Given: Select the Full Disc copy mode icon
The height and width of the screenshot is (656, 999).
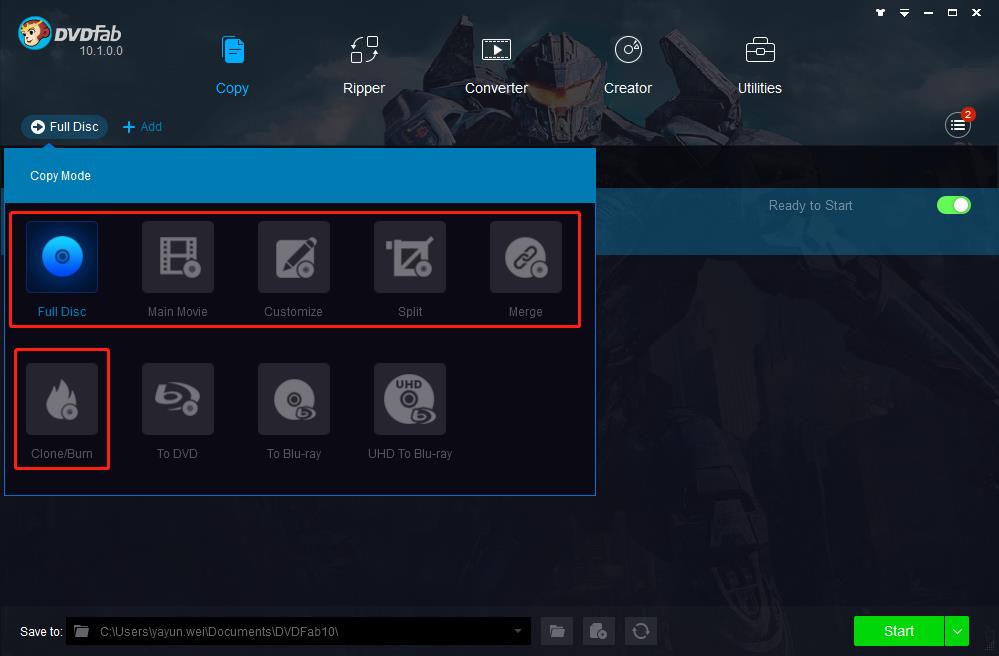Looking at the screenshot, I should (62, 257).
